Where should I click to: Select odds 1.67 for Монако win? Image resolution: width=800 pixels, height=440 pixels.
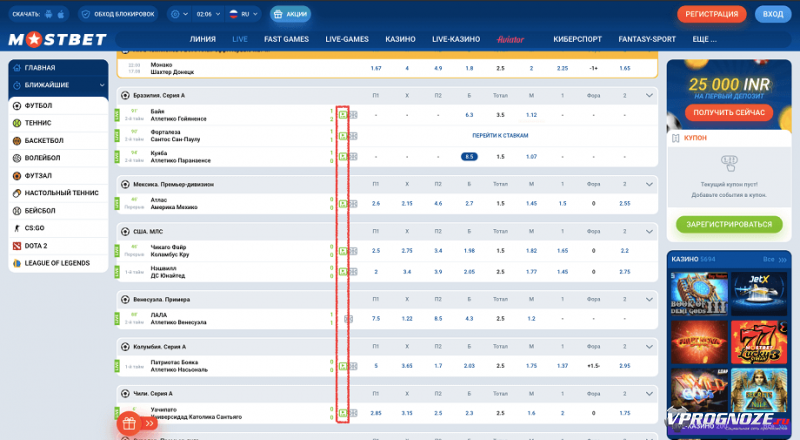click(x=376, y=68)
